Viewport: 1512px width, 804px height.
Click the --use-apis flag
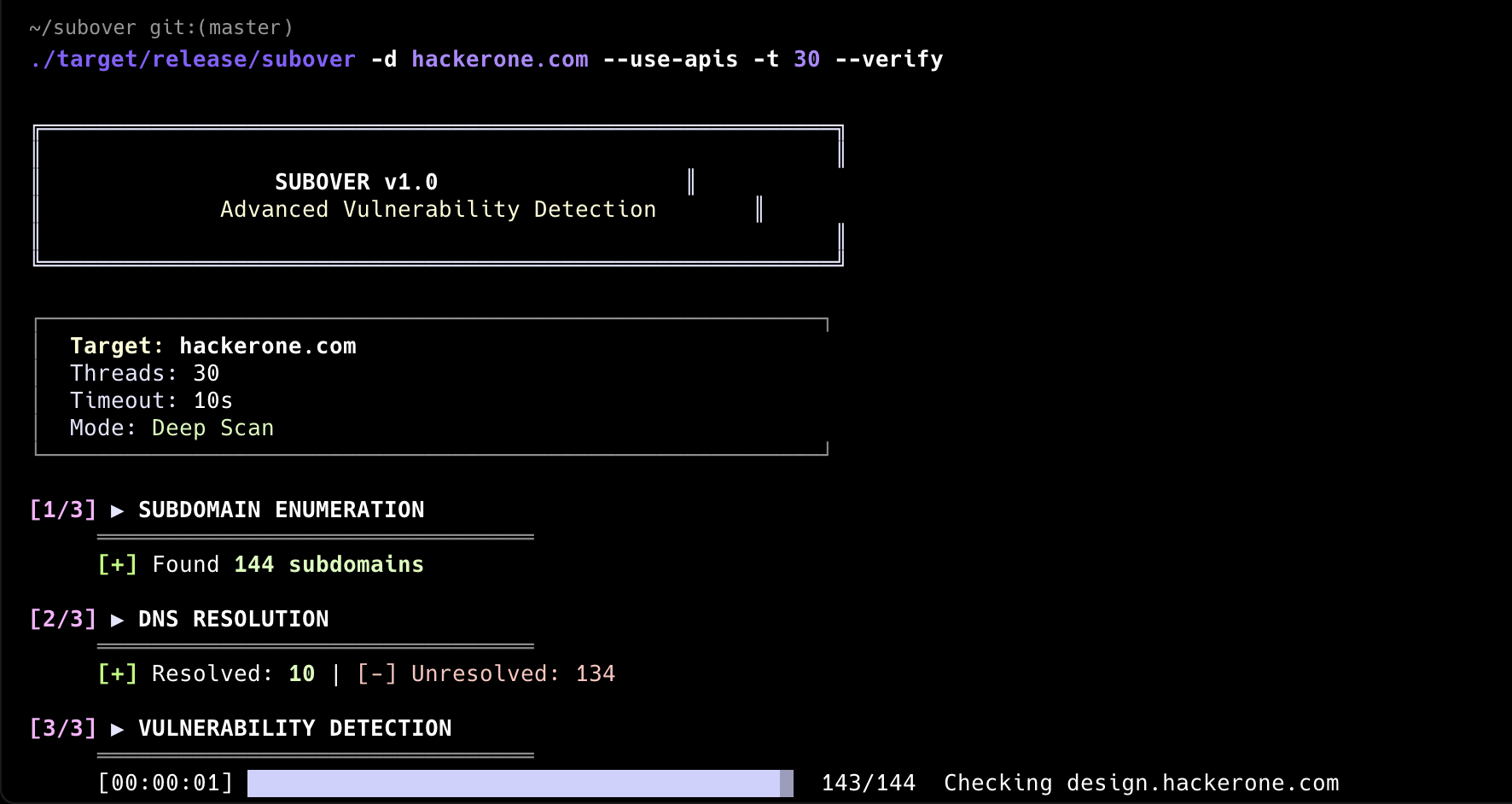[671, 60]
